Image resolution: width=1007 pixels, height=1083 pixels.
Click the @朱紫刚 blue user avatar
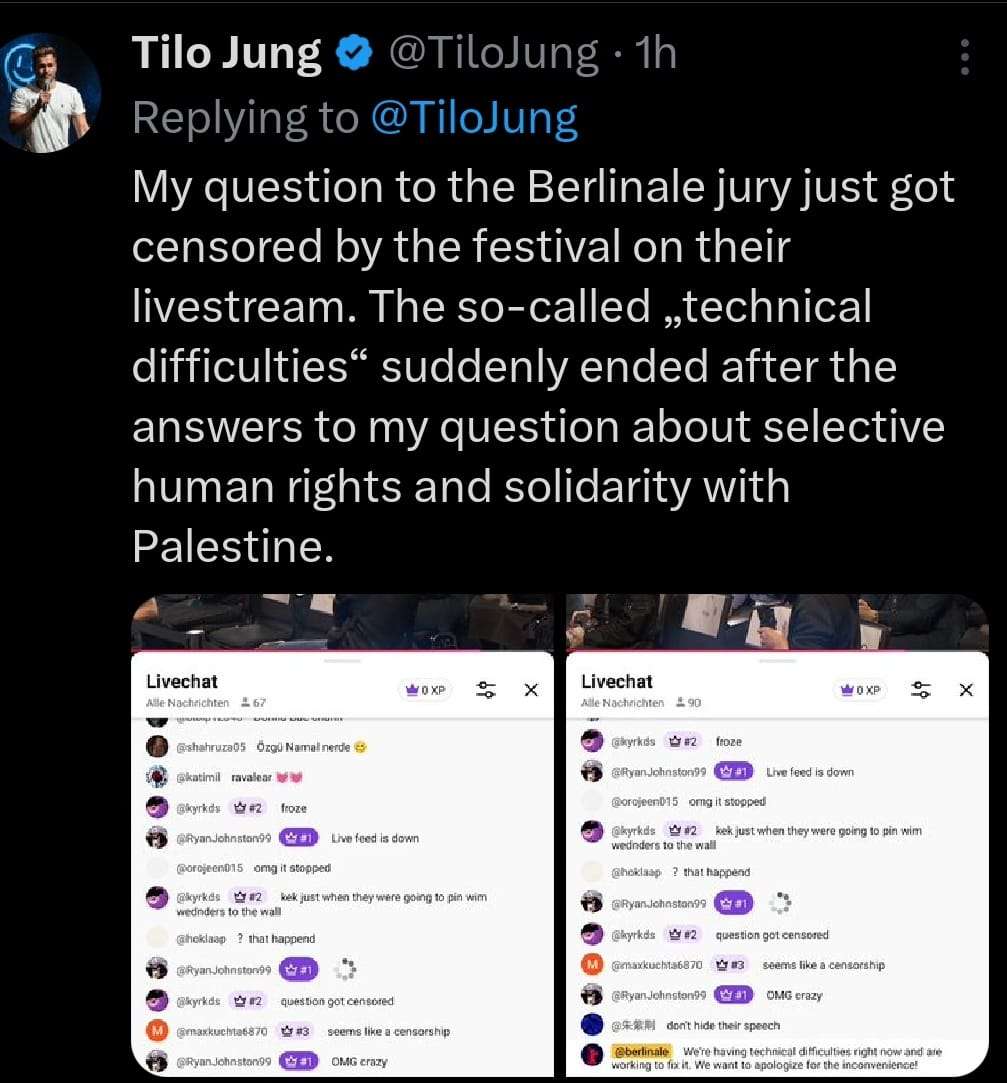click(592, 1025)
